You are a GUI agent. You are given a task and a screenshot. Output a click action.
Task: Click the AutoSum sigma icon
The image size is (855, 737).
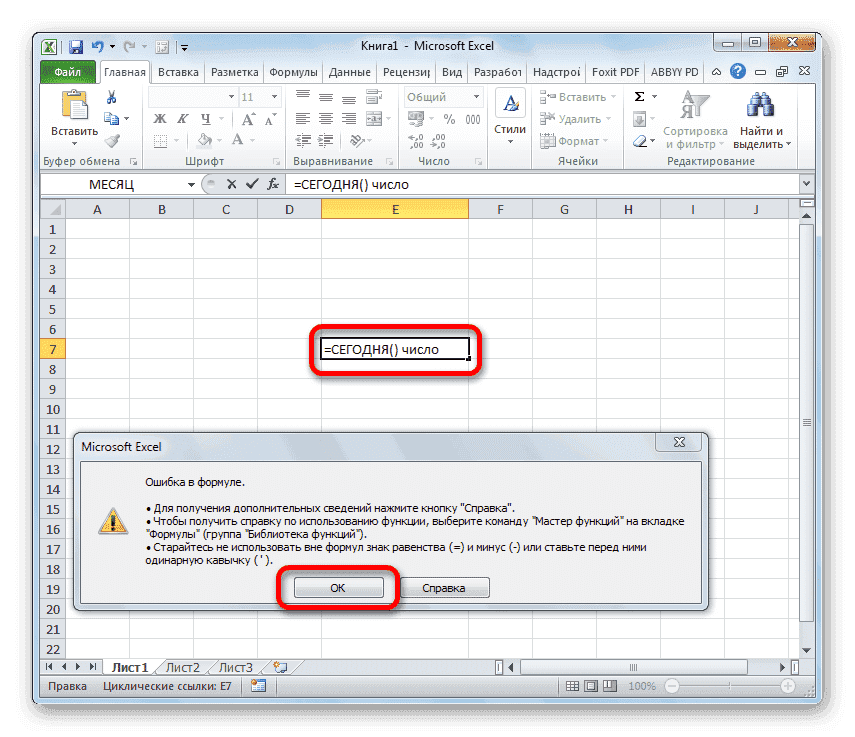click(x=641, y=97)
